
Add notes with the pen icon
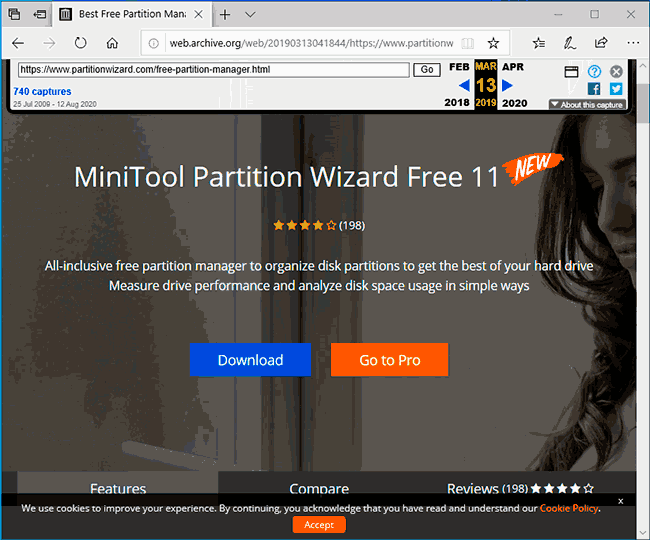tap(570, 43)
